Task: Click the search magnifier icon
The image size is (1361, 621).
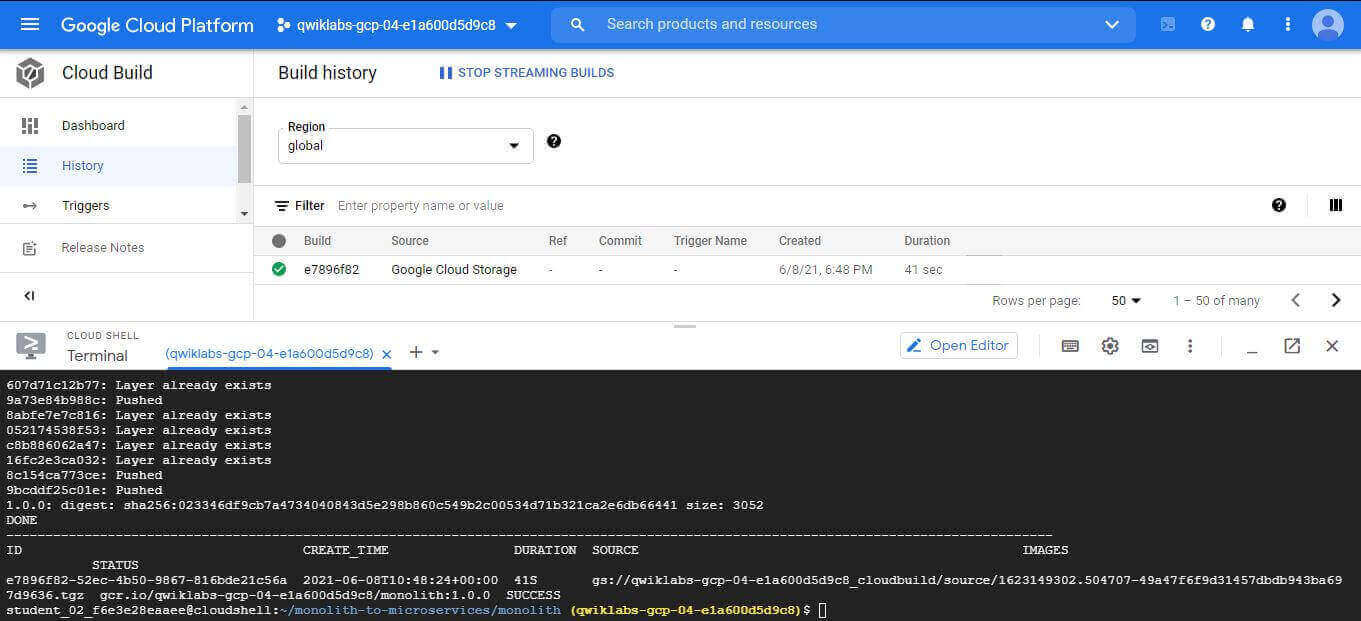Action: tap(577, 25)
